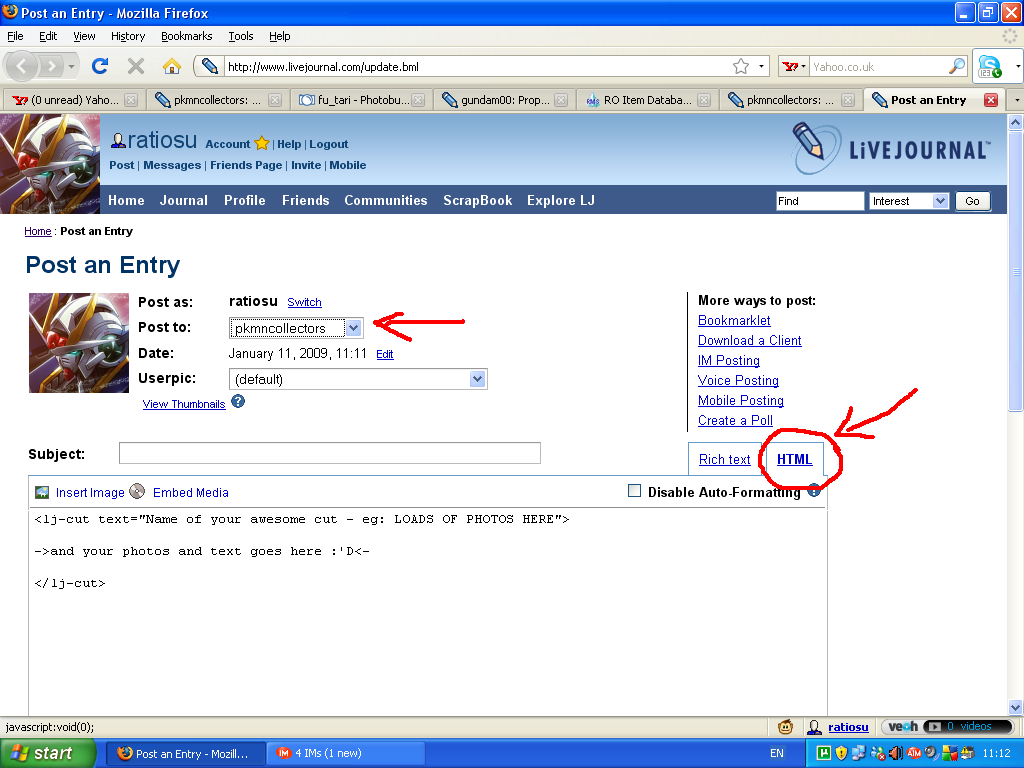The image size is (1024, 768).
Task: Open the volume speaker tray icon
Action: [x=895, y=753]
